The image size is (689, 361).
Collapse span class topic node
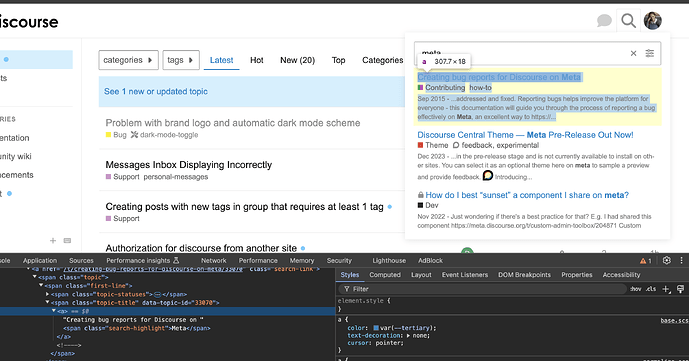[35, 278]
